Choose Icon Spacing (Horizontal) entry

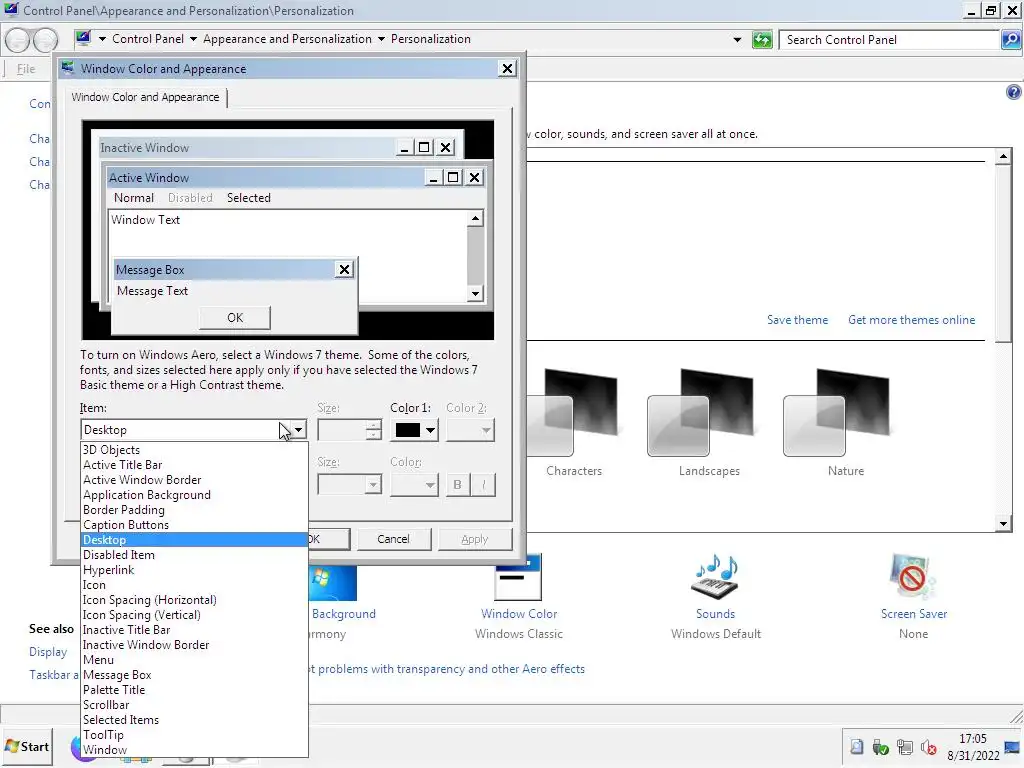194,600
